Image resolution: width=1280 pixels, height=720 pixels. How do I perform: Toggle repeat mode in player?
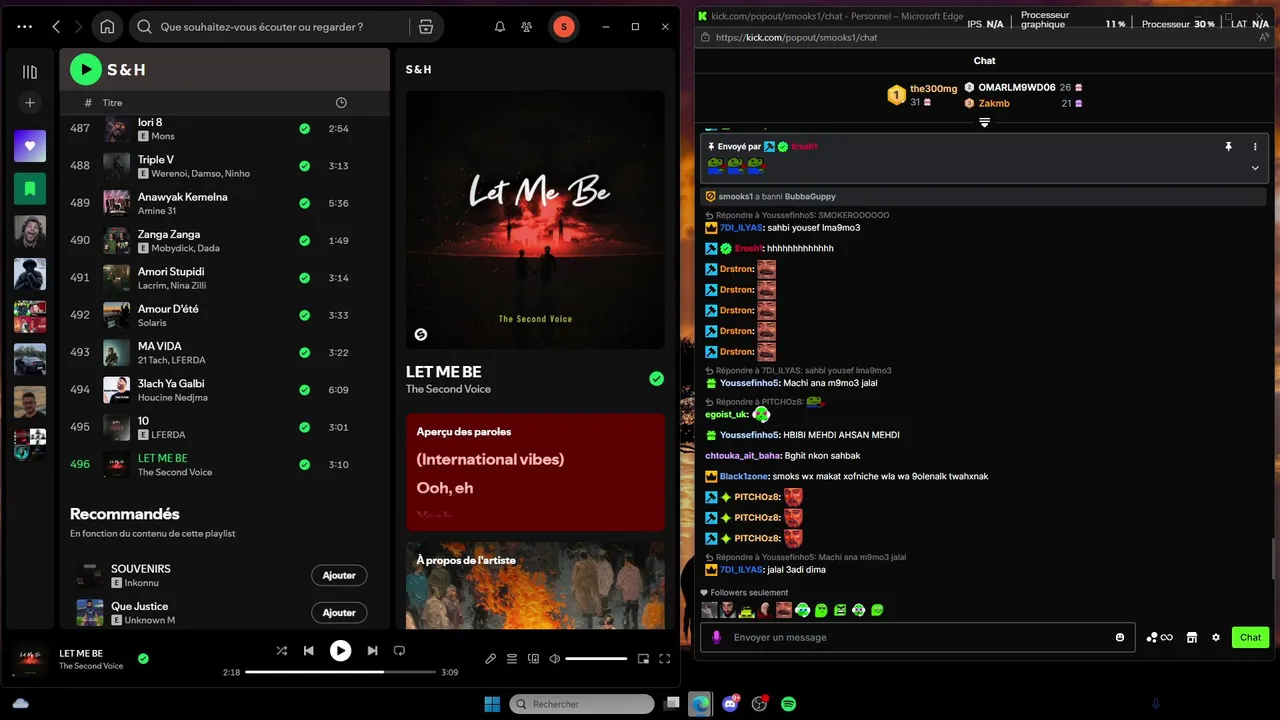click(399, 651)
